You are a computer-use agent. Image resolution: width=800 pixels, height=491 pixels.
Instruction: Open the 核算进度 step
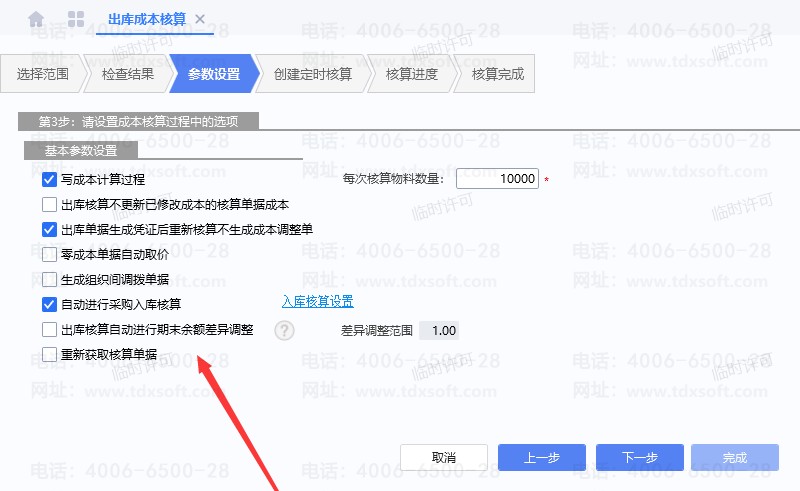pyautogui.click(x=411, y=74)
